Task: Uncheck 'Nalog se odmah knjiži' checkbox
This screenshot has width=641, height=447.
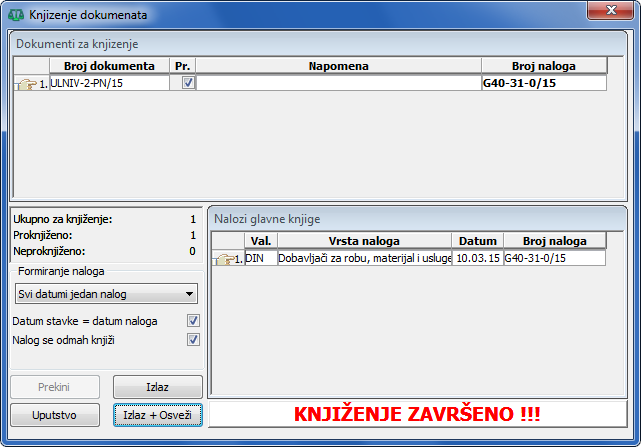Action: (194, 340)
